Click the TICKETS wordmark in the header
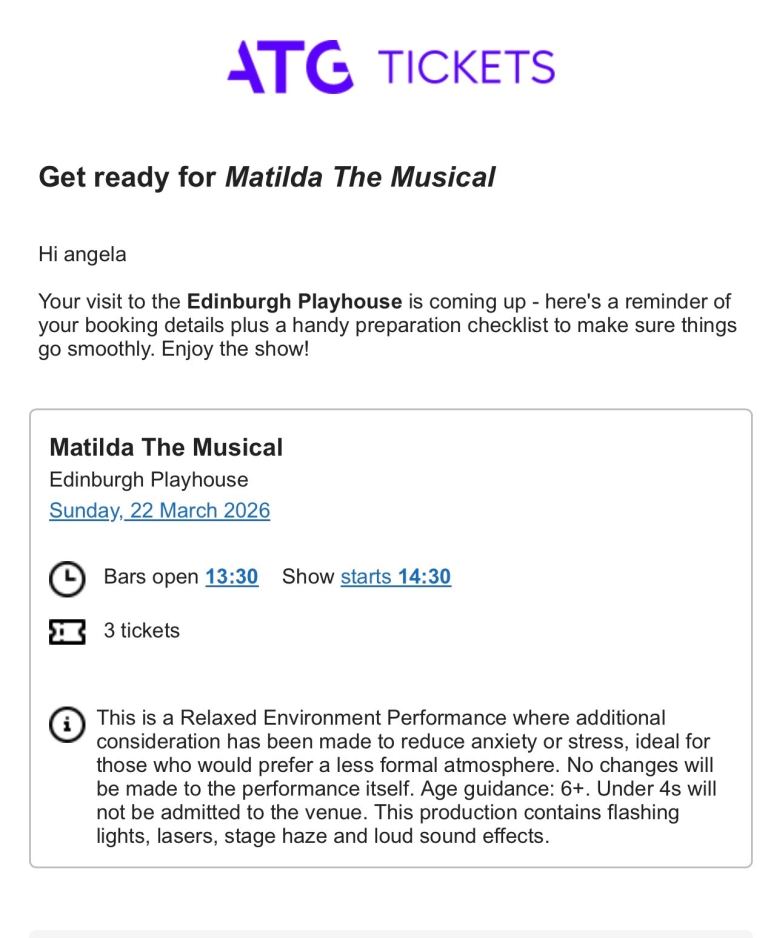Screen dimensions: 768x938 [x=464, y=66]
